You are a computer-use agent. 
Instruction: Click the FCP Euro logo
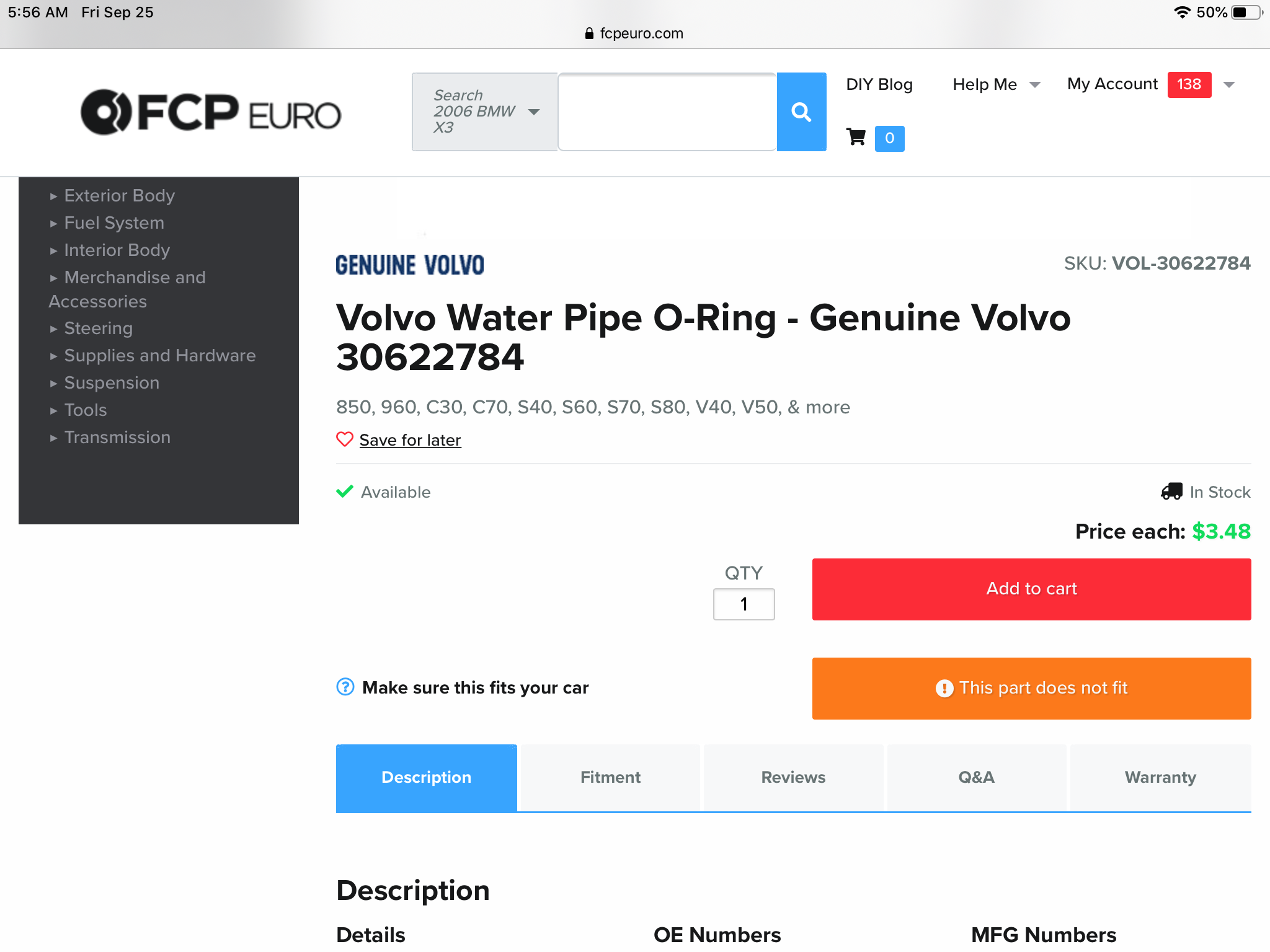tap(211, 112)
